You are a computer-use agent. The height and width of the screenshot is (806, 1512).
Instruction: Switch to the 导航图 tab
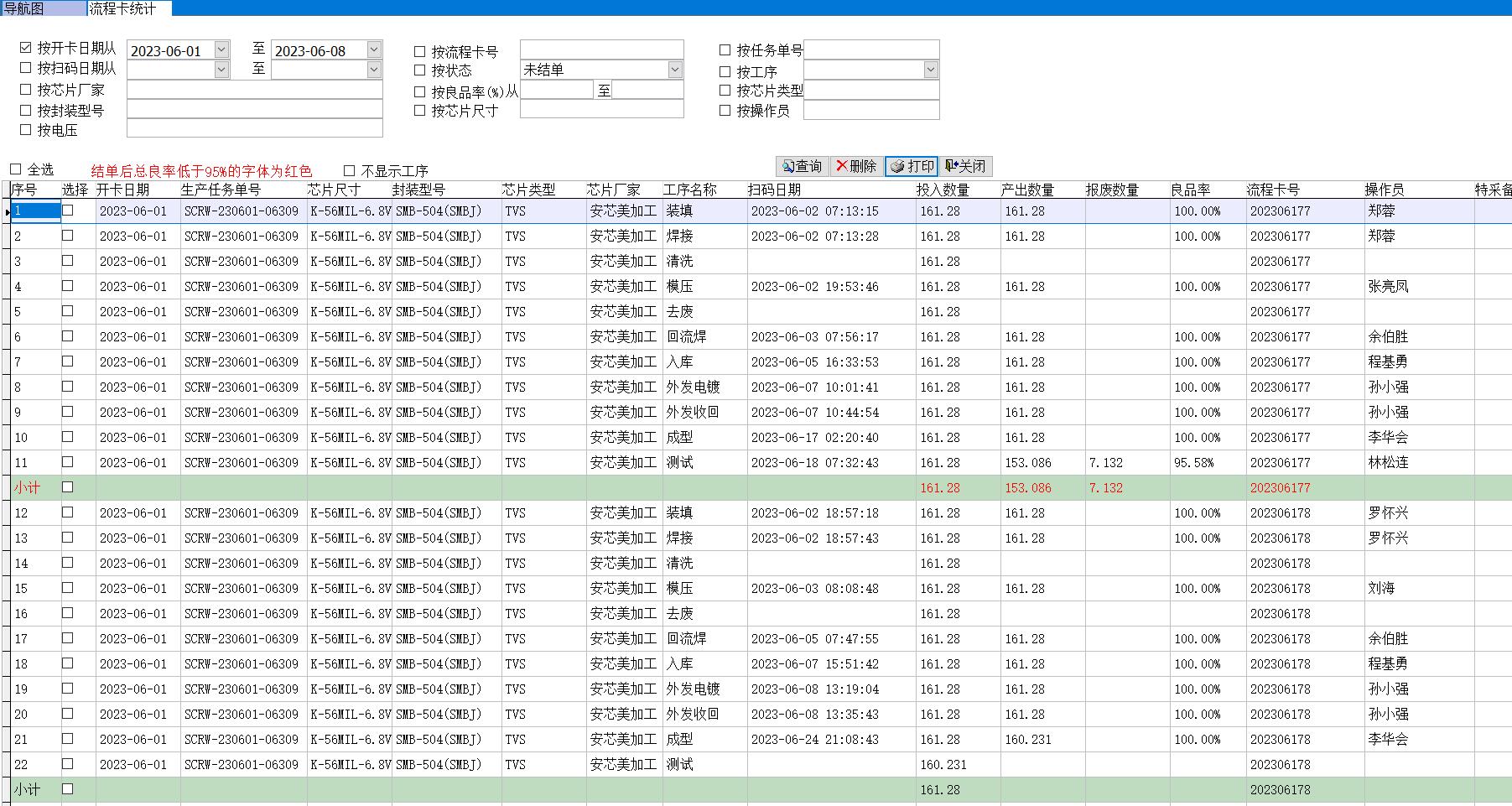[24, 8]
